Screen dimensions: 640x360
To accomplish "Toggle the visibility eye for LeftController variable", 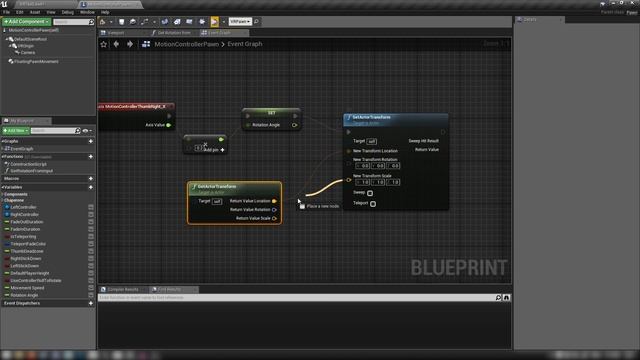I will click(91, 207).
